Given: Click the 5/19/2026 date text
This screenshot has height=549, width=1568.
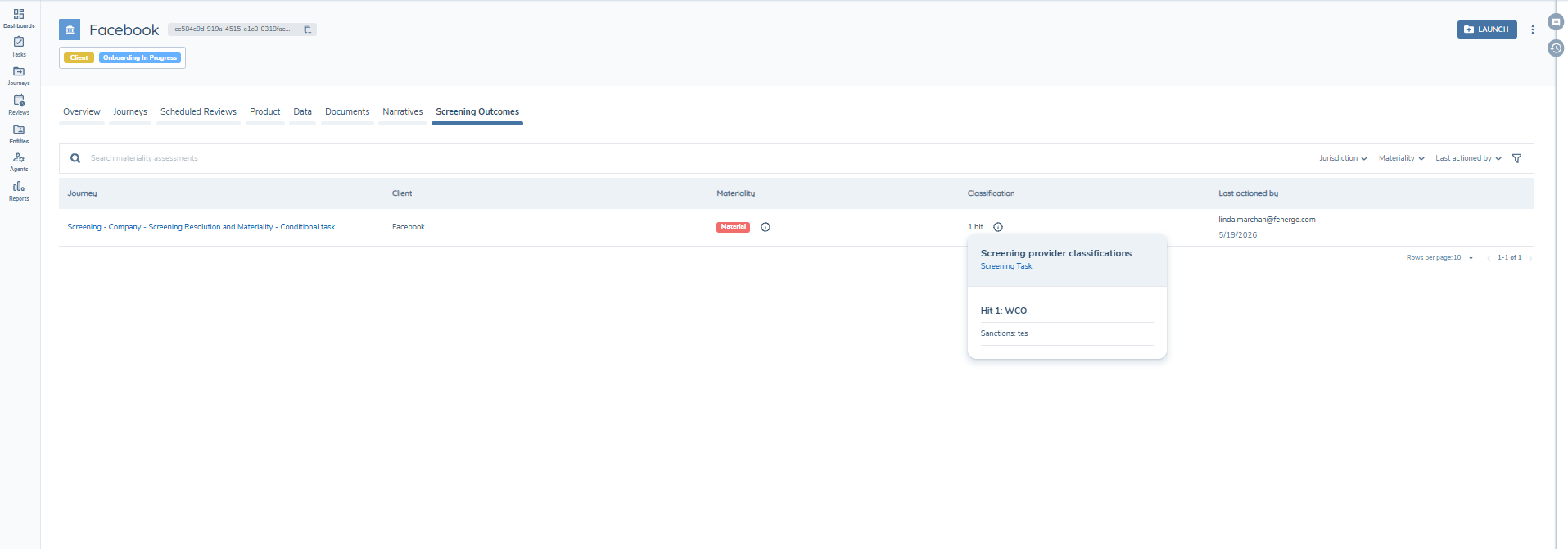Looking at the screenshot, I should tap(1237, 235).
